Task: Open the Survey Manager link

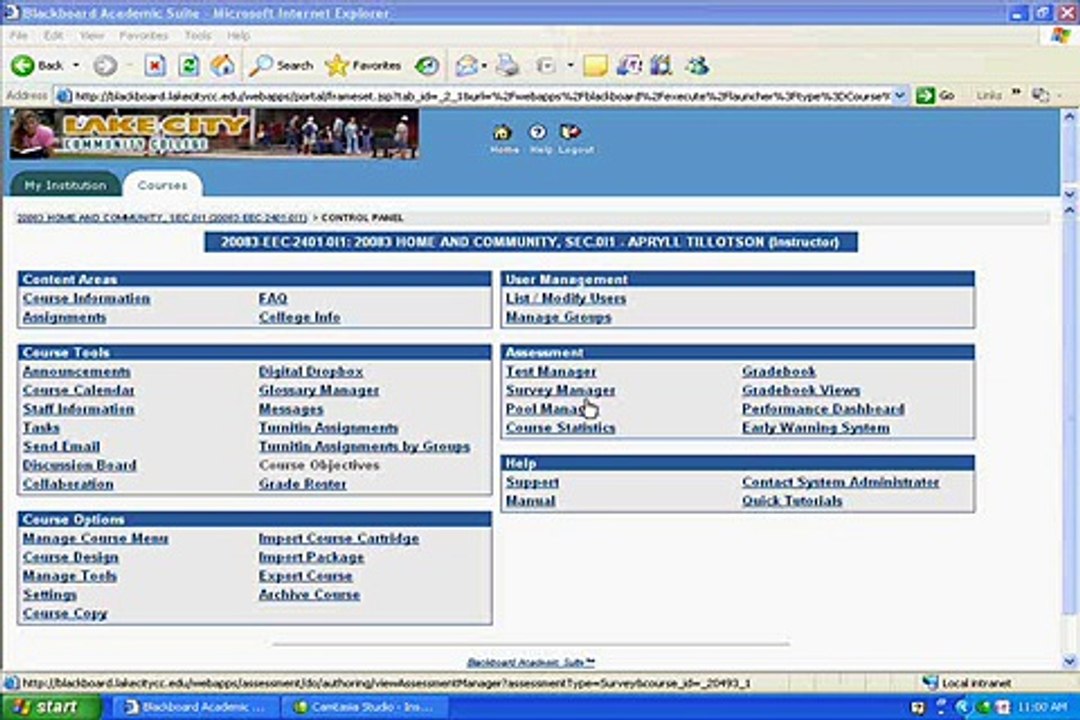Action: click(561, 390)
